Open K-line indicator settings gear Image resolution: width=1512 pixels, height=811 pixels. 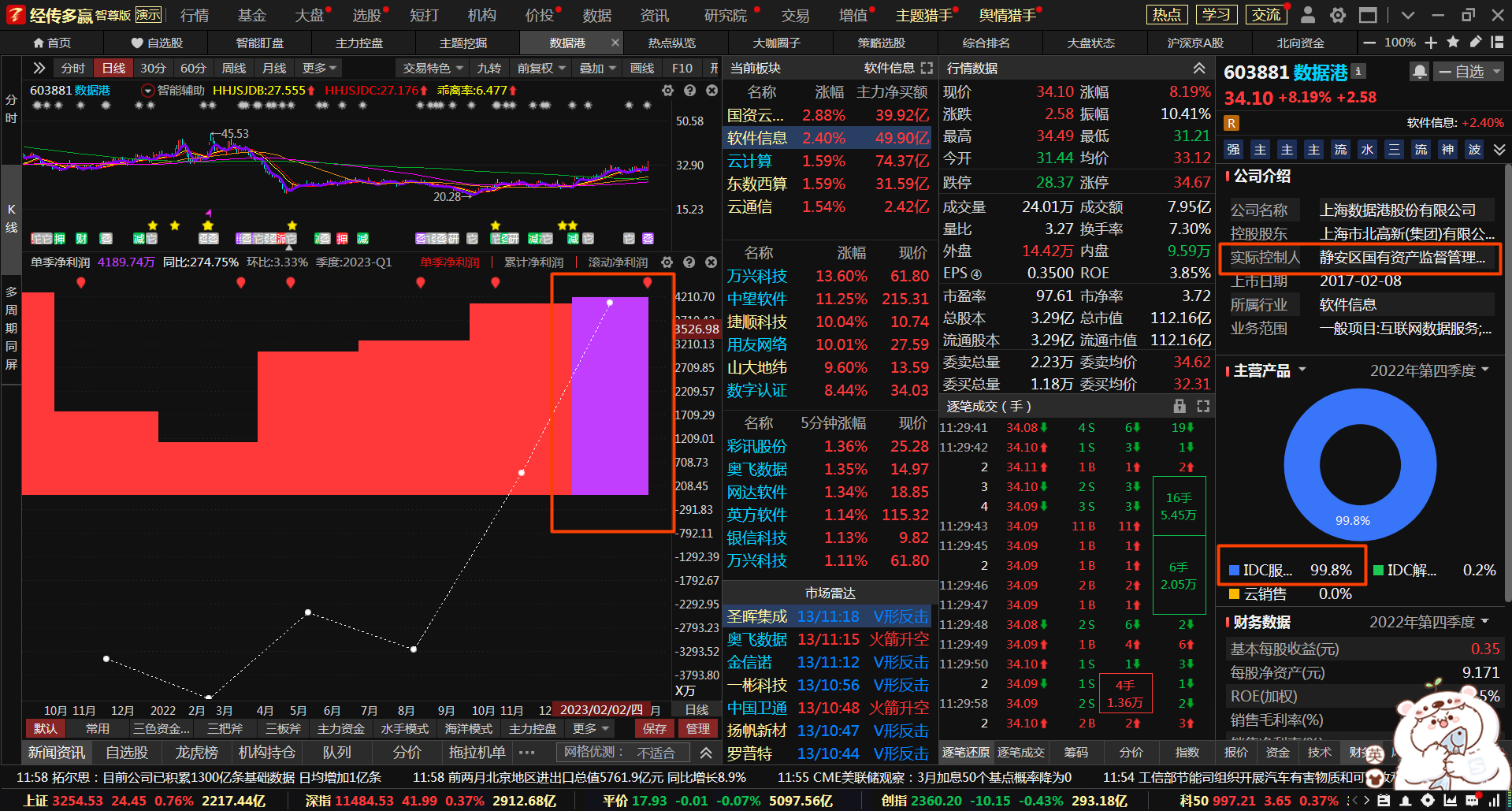click(667, 91)
